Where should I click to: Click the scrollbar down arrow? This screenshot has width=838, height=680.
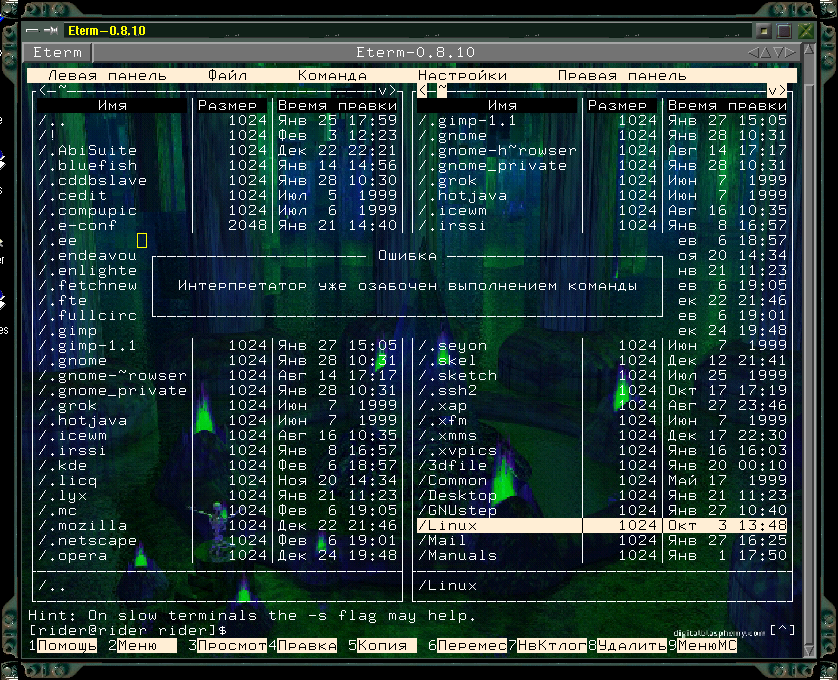pos(809,650)
